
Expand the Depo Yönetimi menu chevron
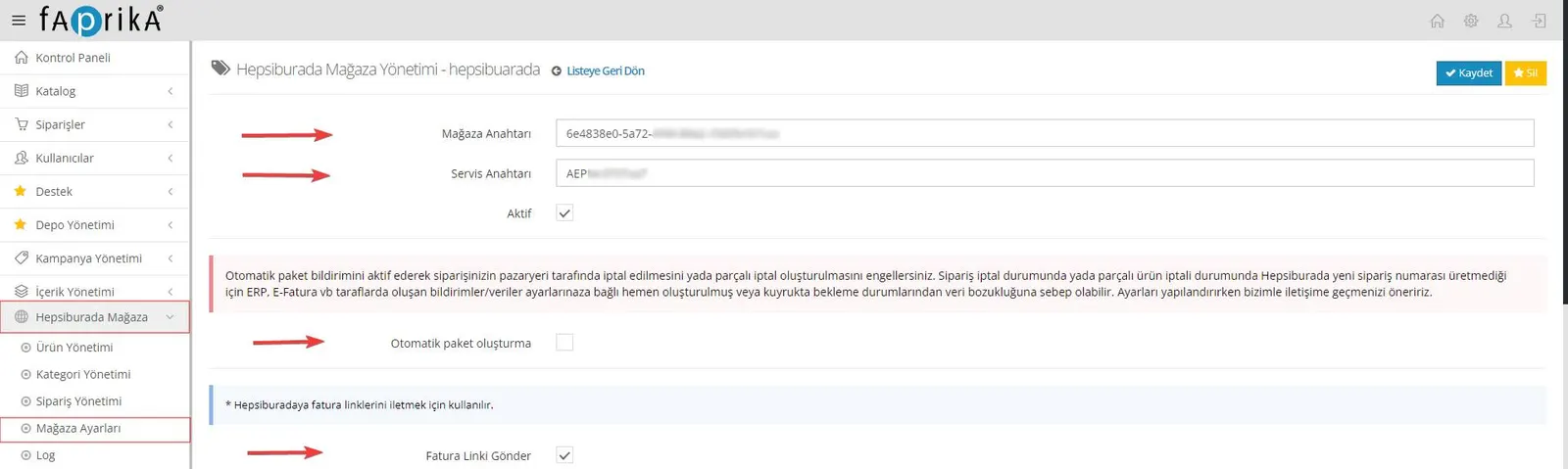click(171, 224)
